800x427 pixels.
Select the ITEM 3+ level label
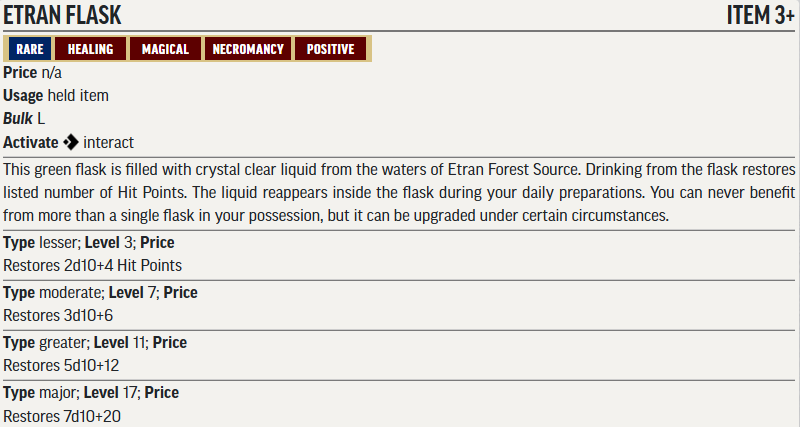click(760, 17)
